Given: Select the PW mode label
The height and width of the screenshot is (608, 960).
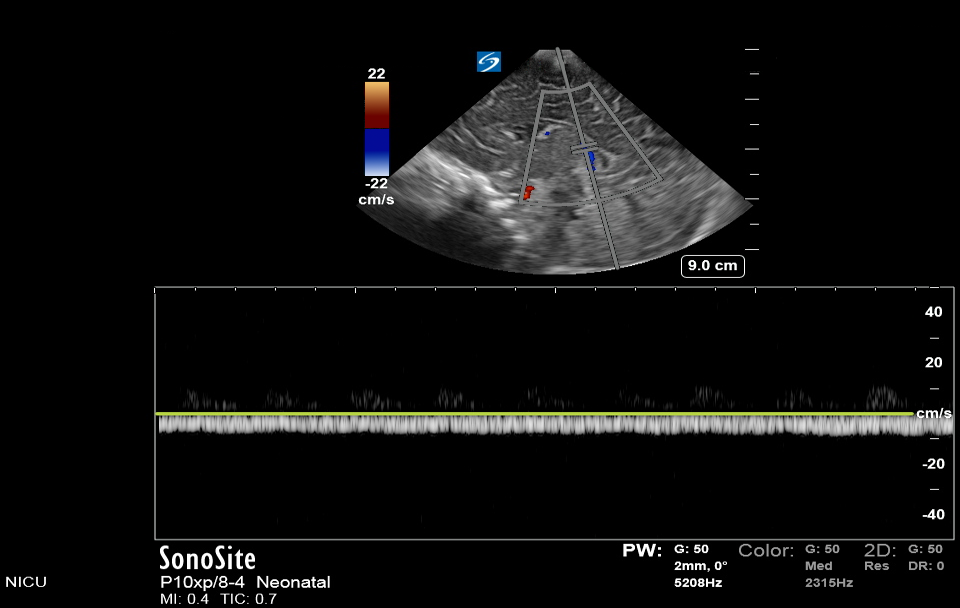Looking at the screenshot, I should point(642,551).
